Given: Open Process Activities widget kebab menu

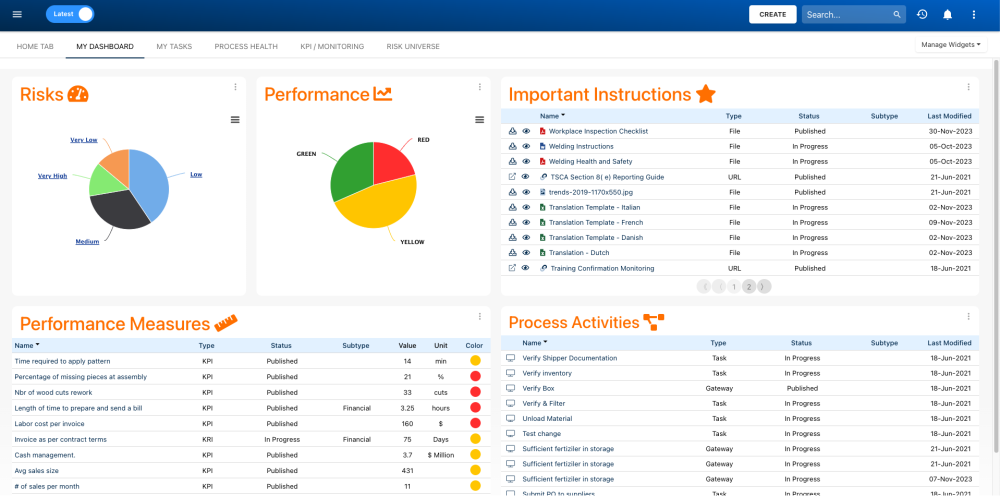Looking at the screenshot, I should pos(968,316).
